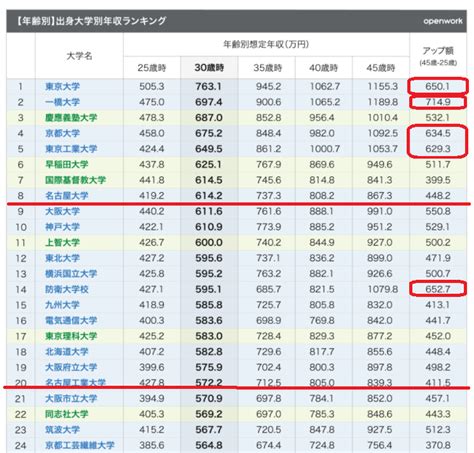Select the 1079.8 value for 防衛大学校

click(382, 289)
